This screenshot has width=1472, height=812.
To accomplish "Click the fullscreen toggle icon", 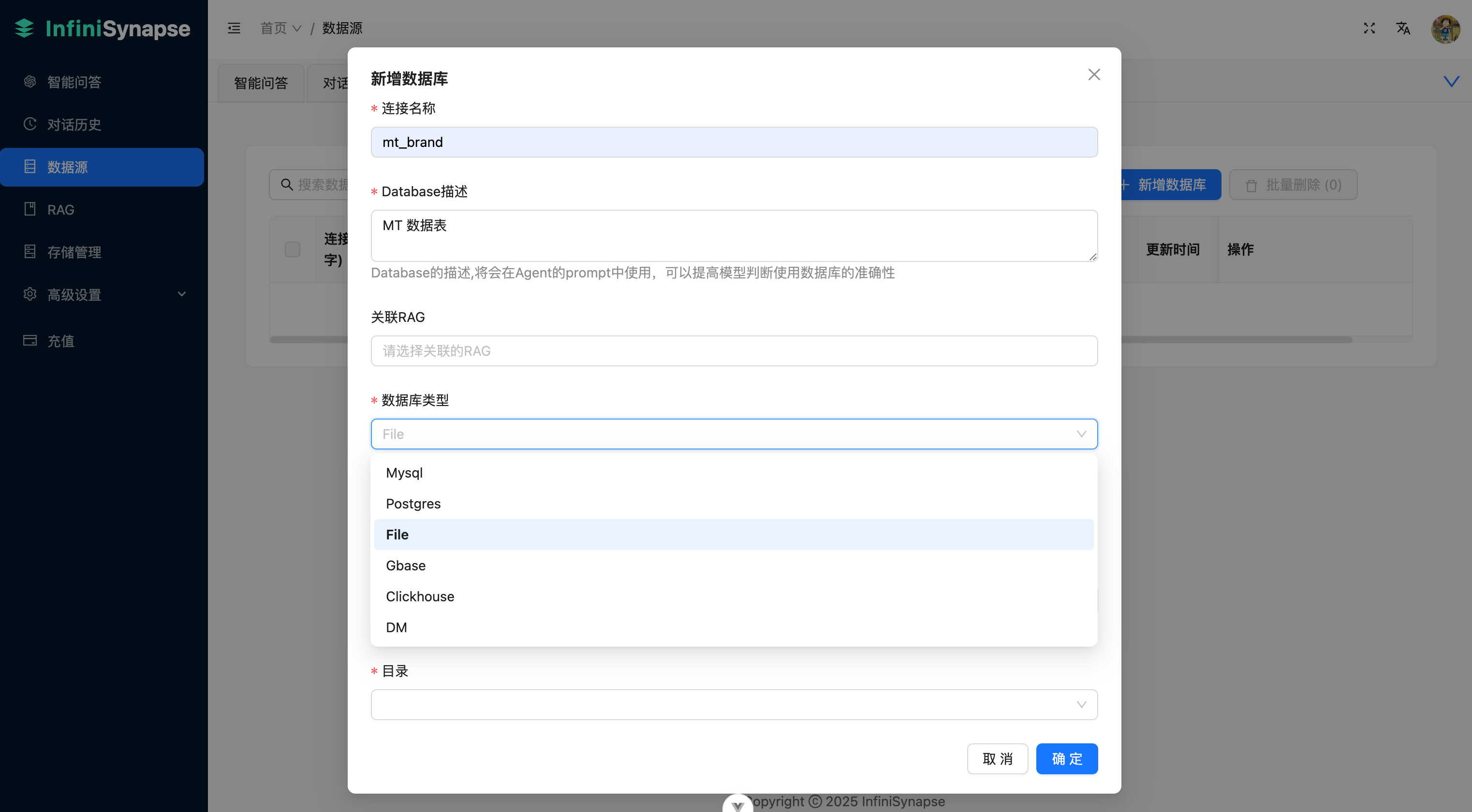I will [x=1369, y=28].
